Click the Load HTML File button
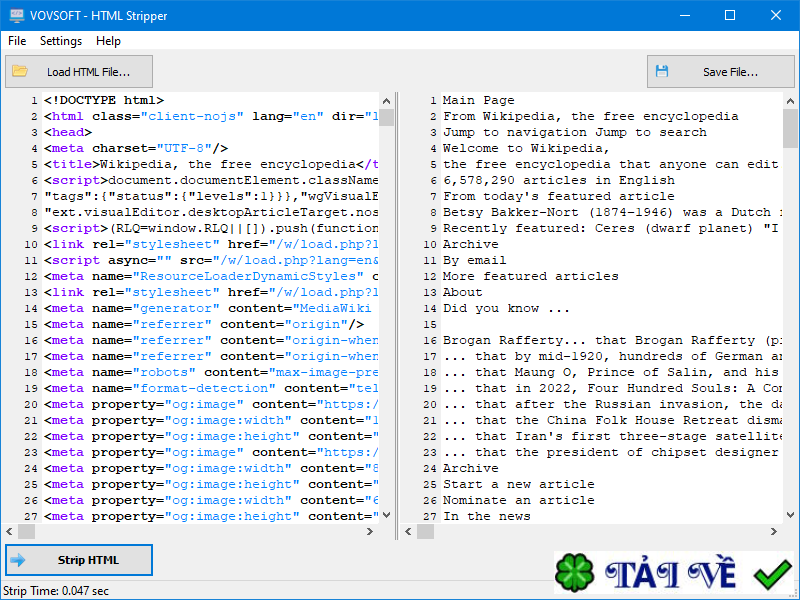 coord(79,71)
